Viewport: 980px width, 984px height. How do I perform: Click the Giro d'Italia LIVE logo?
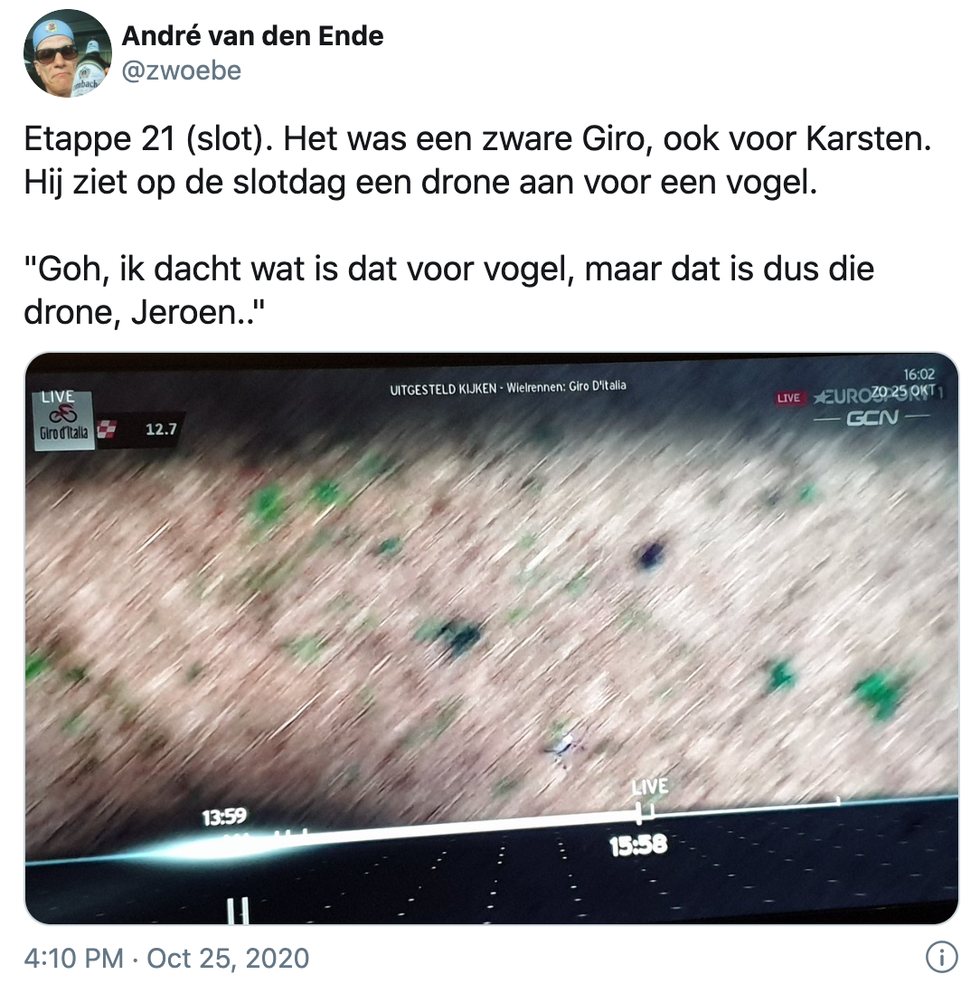(63, 420)
